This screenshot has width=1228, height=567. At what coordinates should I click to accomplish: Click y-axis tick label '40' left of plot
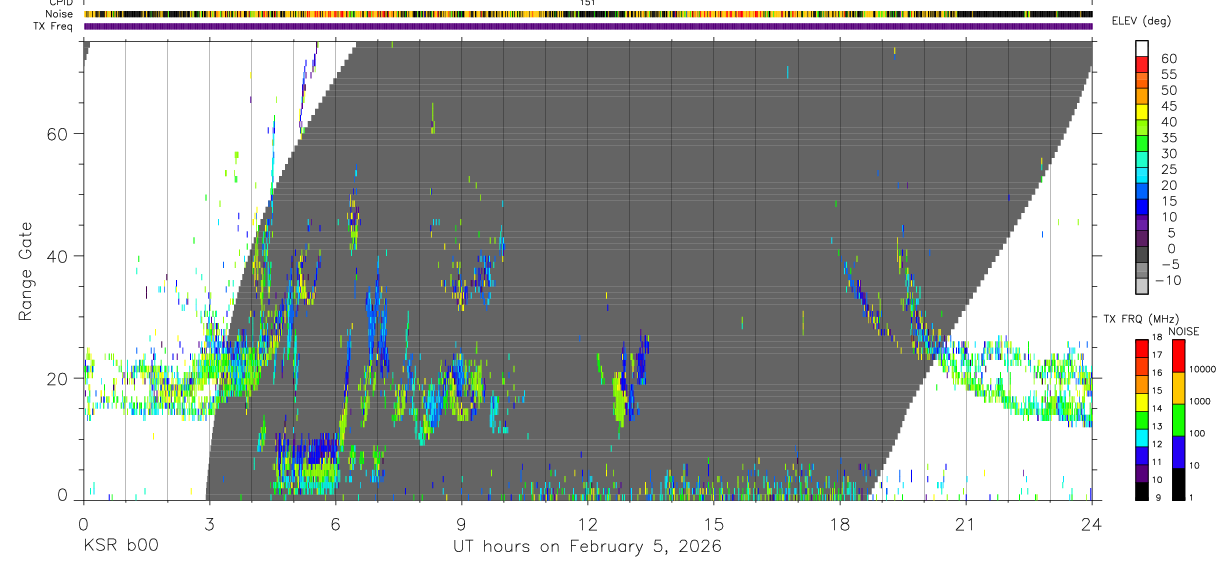(59, 256)
